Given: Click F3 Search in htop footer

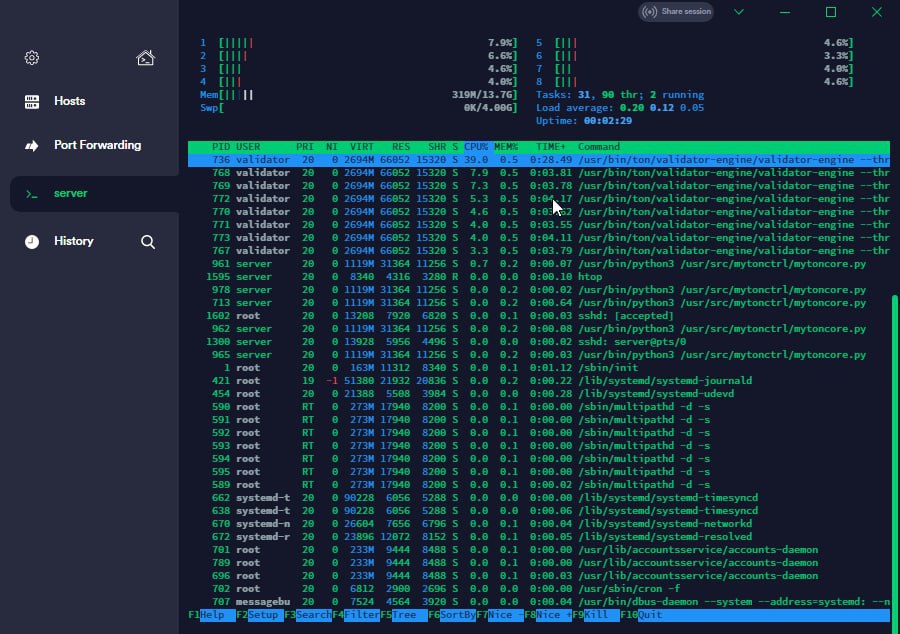Looking at the screenshot, I should 308,615.
